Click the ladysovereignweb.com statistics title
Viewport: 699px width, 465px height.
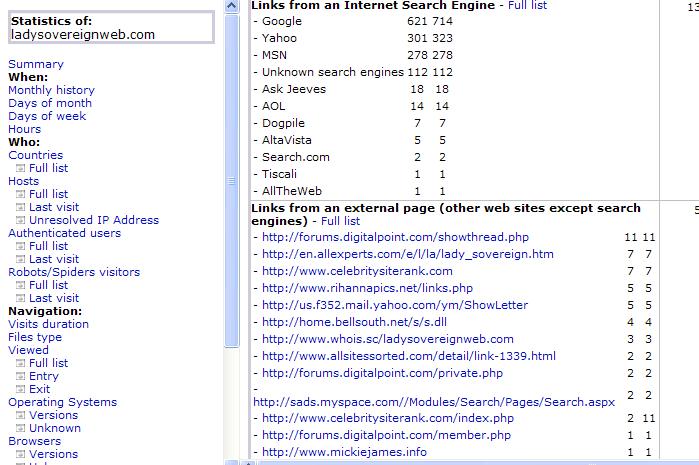click(x=83, y=35)
